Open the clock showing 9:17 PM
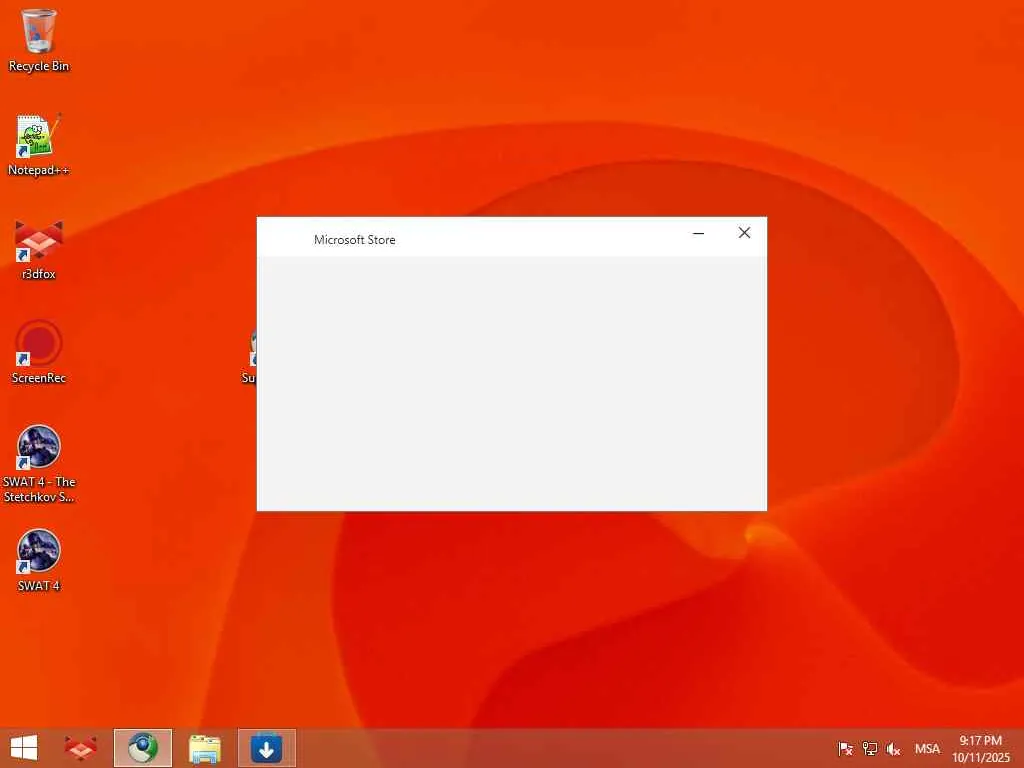 (x=980, y=748)
